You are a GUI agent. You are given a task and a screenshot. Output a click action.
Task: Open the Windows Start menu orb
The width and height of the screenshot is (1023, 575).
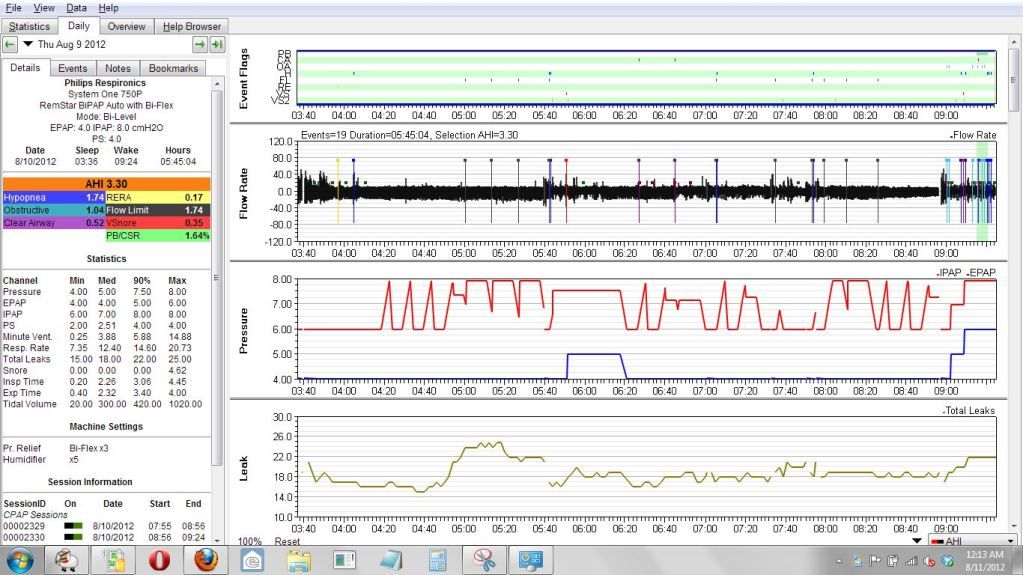tap(20, 561)
